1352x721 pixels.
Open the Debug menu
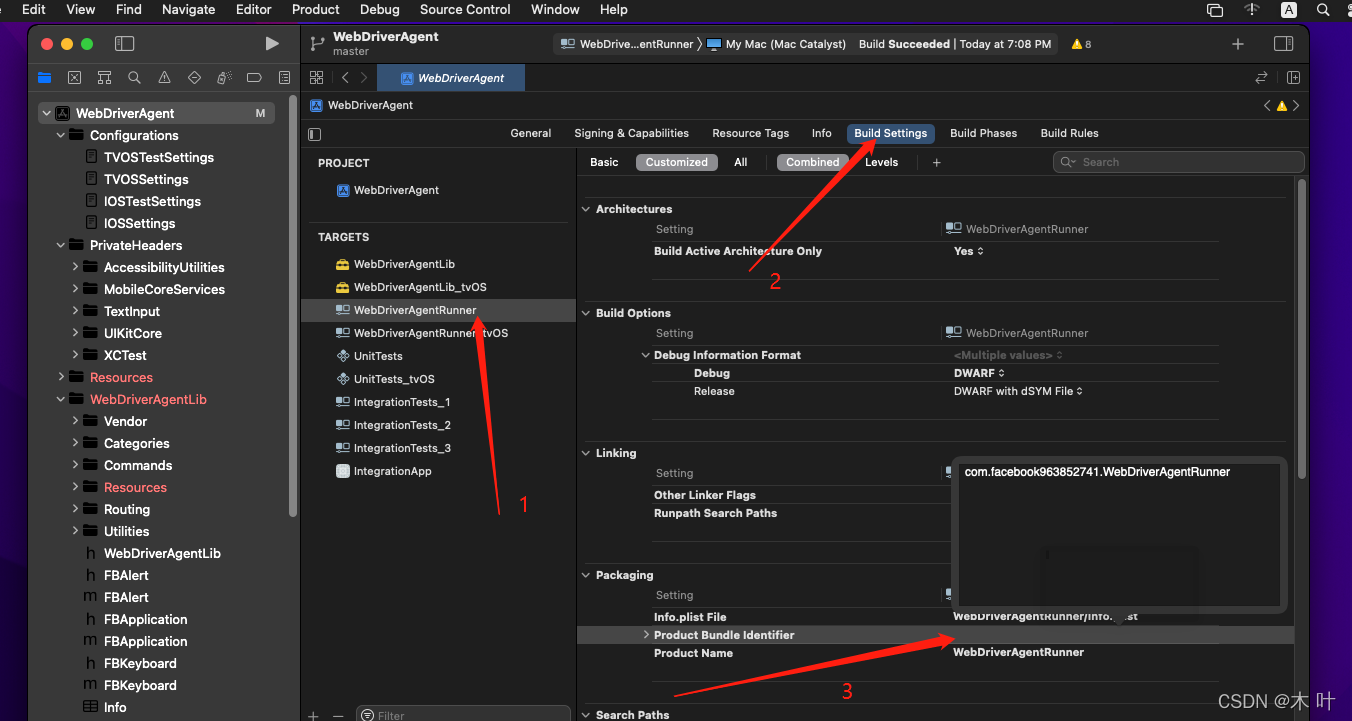(x=379, y=10)
